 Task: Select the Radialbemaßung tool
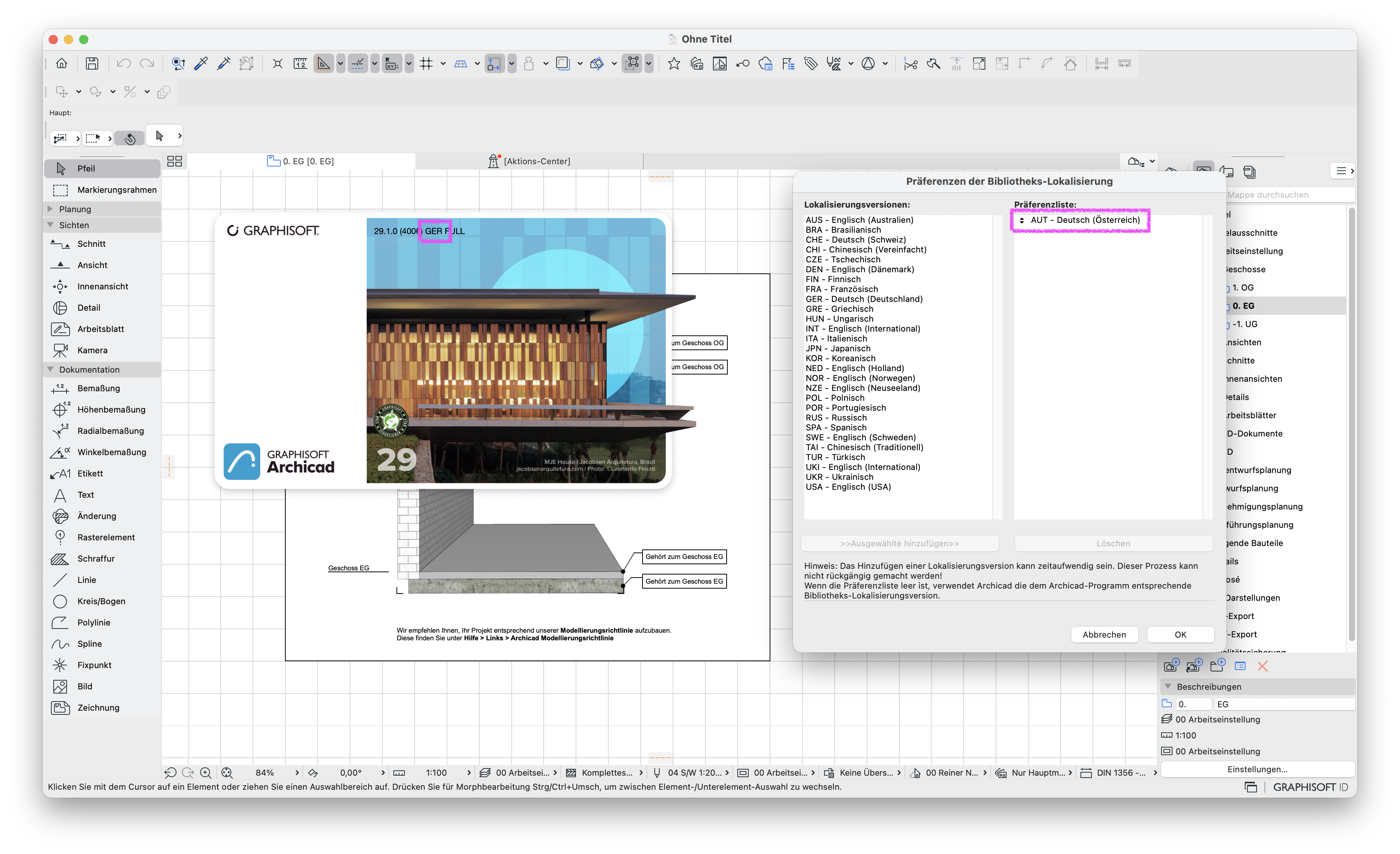(102, 431)
